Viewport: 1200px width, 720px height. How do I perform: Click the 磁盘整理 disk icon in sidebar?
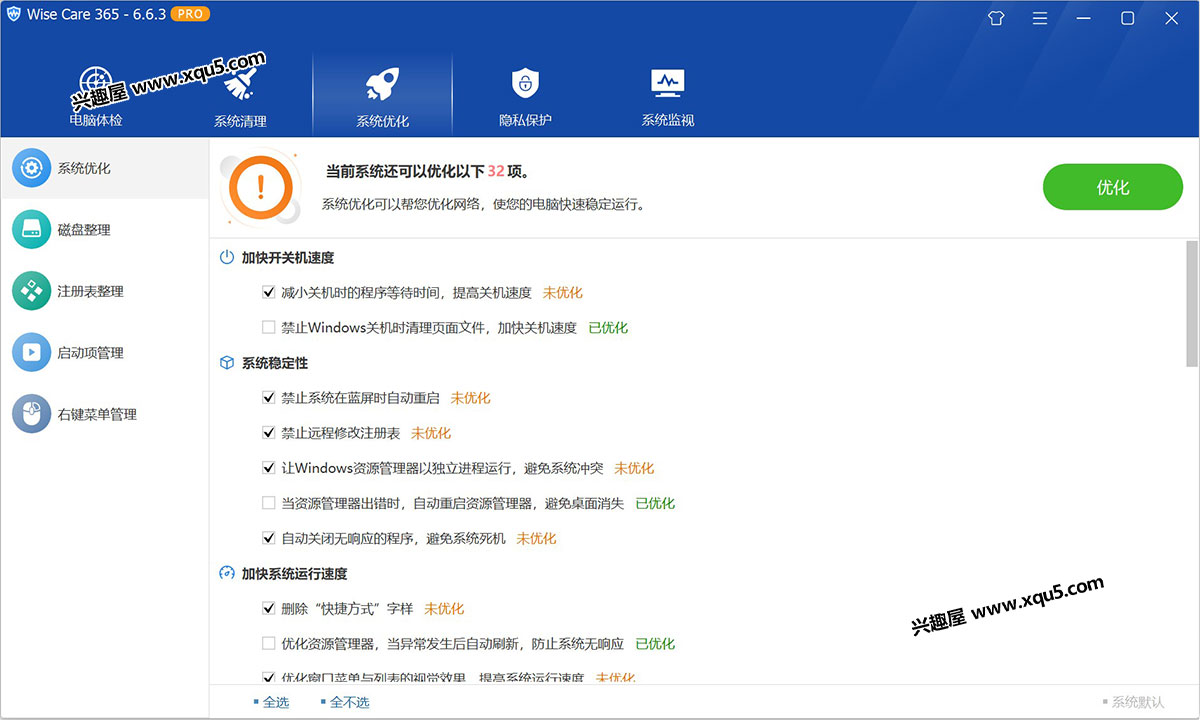(31, 229)
